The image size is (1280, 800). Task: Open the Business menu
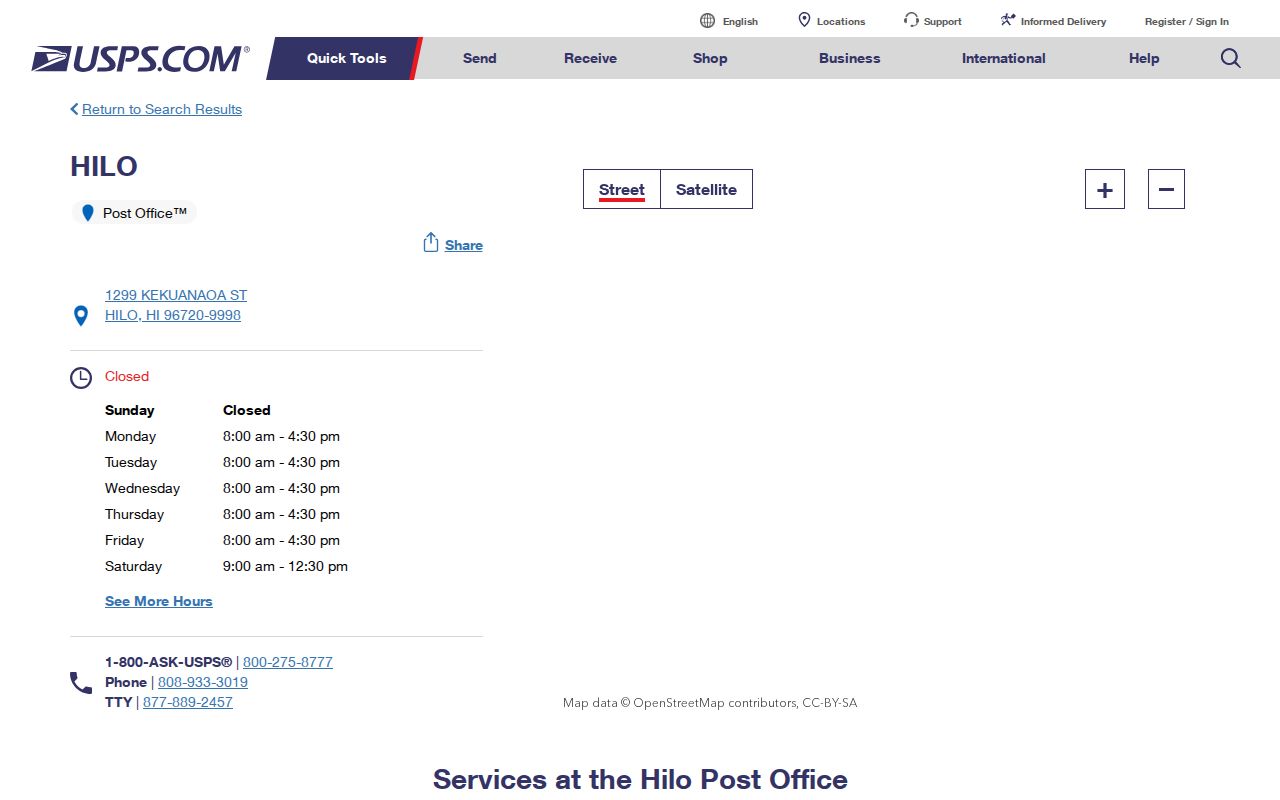click(x=849, y=58)
